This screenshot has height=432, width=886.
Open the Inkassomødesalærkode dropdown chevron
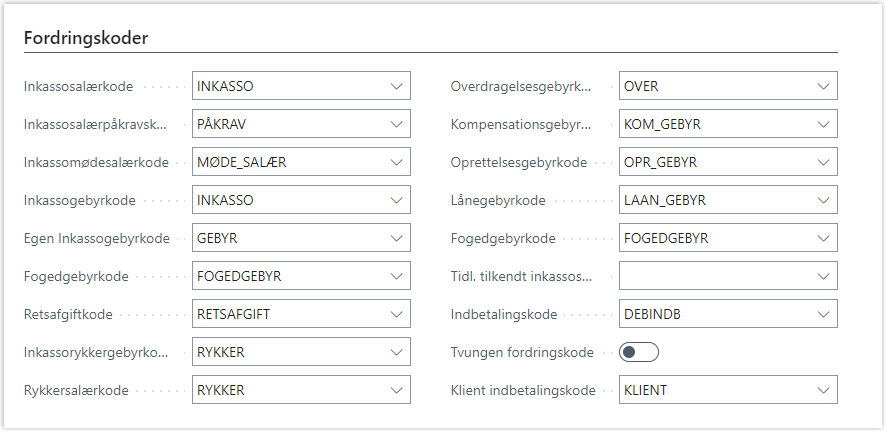pos(396,162)
